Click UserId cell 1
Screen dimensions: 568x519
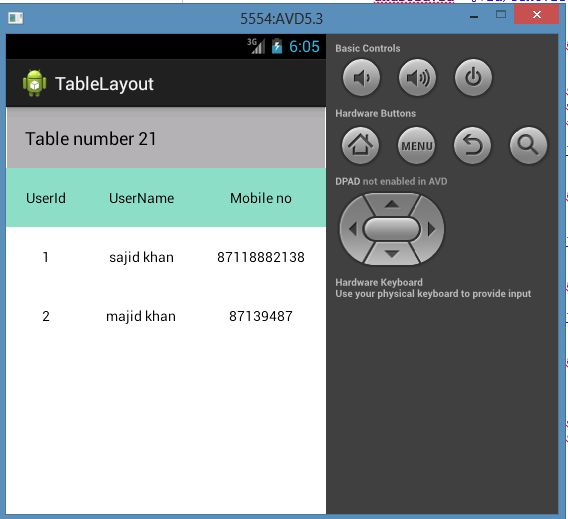tap(46, 257)
